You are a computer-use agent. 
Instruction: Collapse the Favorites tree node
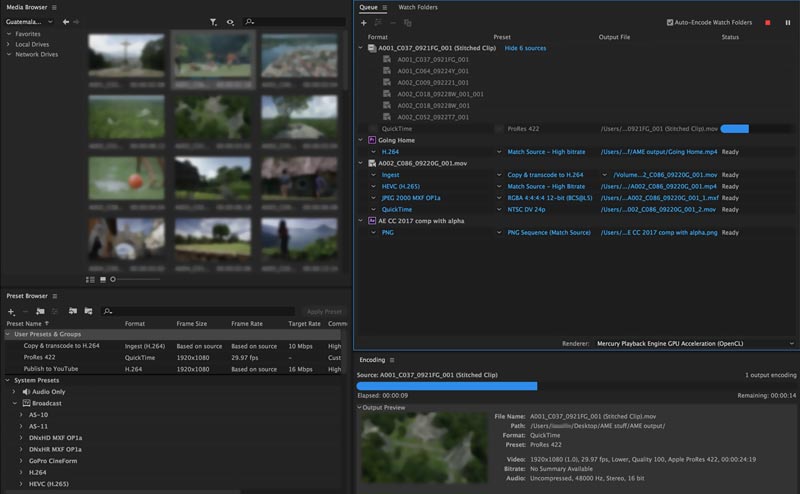[x=9, y=34]
